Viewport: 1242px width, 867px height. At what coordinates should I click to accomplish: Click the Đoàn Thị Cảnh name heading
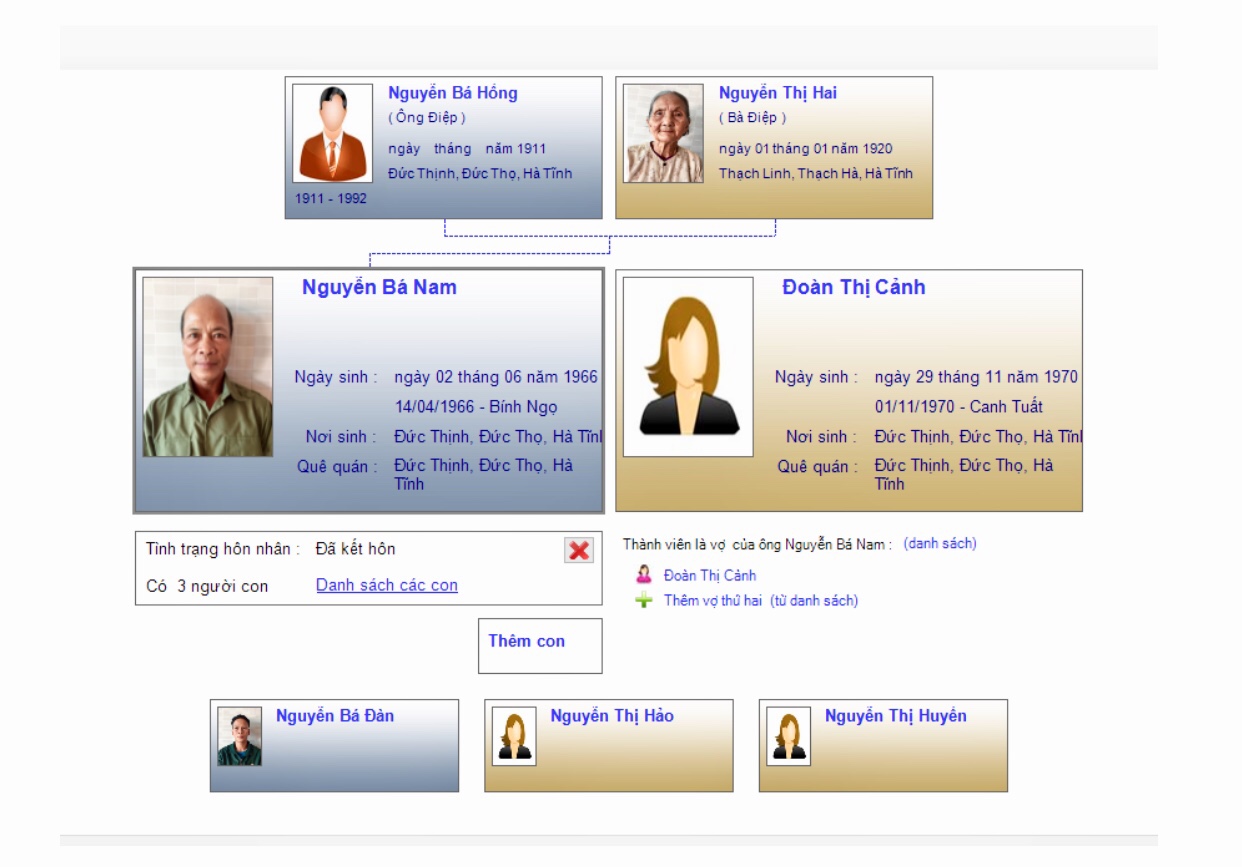pyautogui.click(x=854, y=288)
